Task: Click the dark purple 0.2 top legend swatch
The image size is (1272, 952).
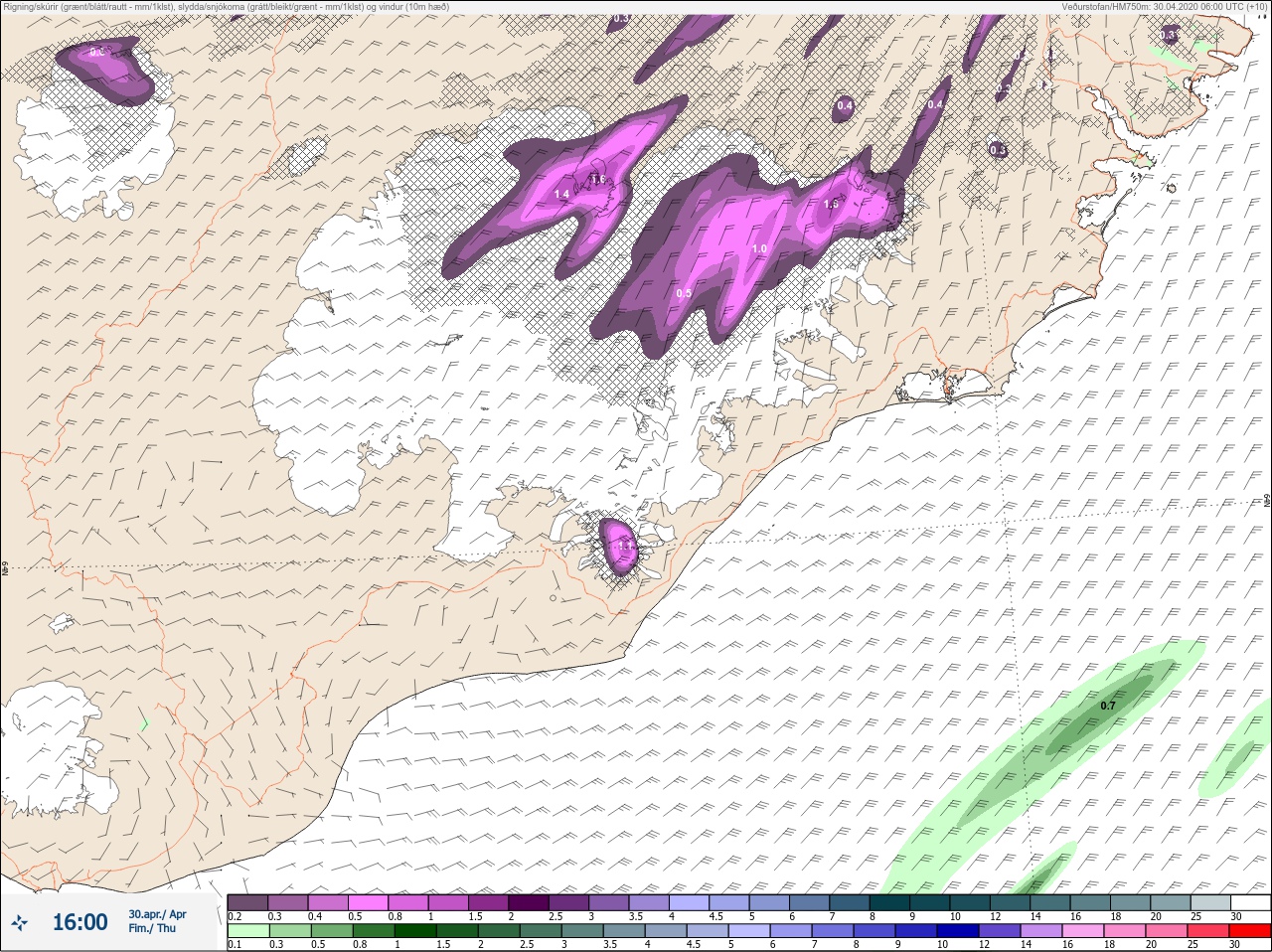Action: pos(247,902)
